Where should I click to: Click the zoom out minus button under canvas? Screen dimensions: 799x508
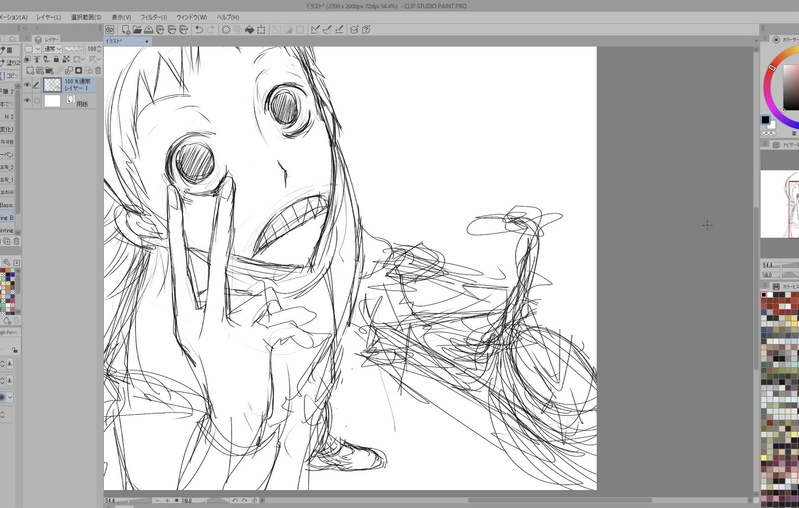[x=157, y=500]
